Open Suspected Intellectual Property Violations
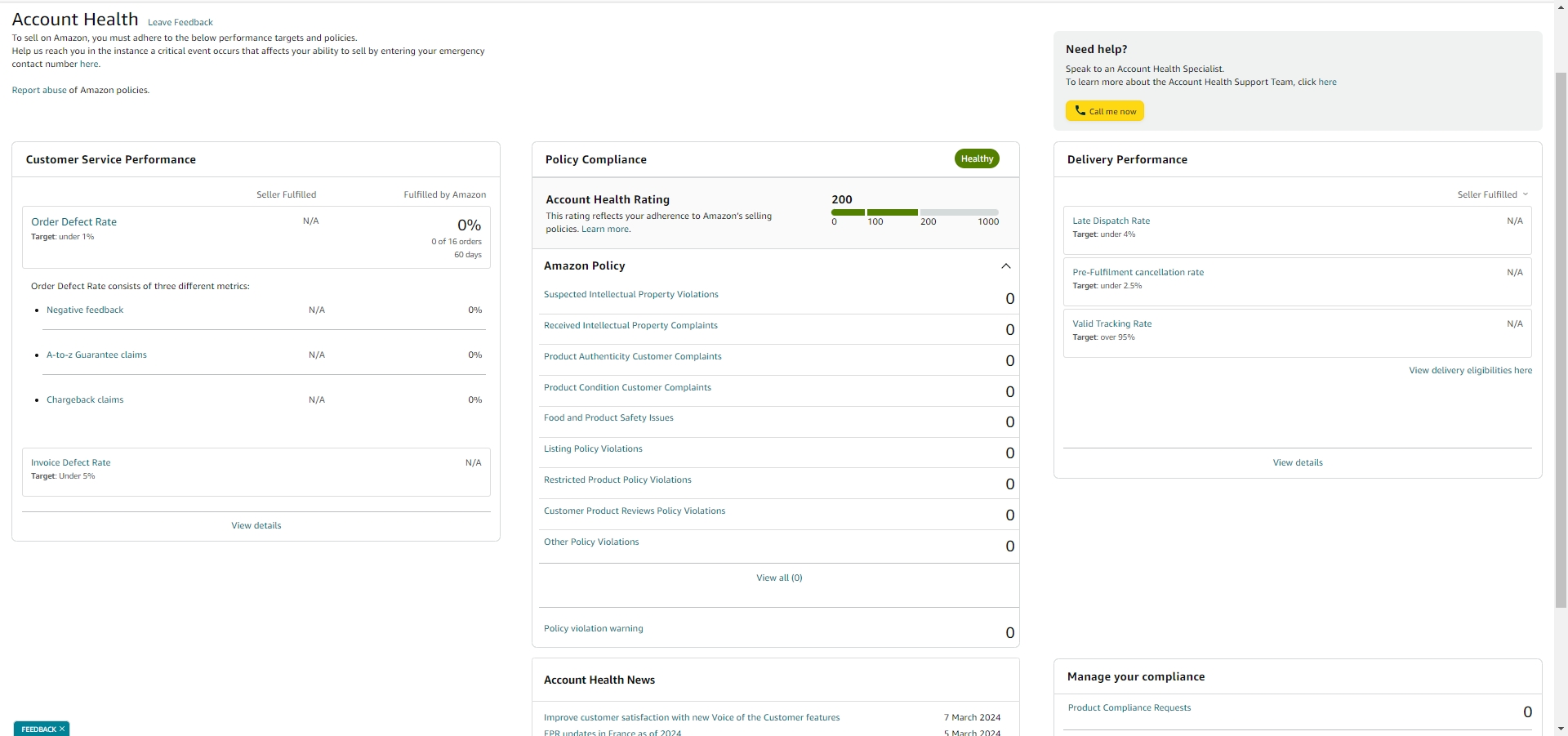The width and height of the screenshot is (1568, 736). [x=630, y=294]
